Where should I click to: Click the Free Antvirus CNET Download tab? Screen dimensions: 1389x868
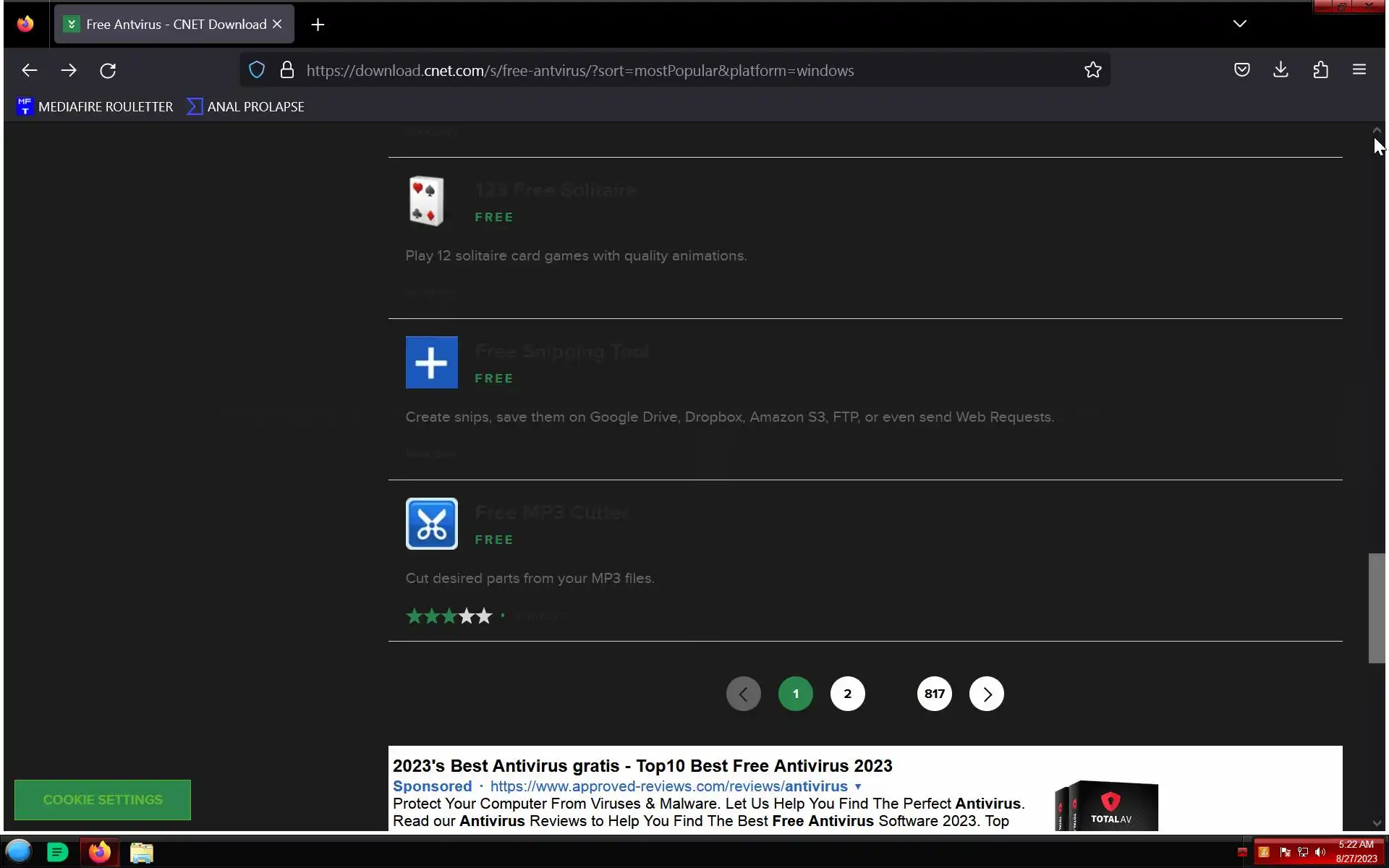[x=174, y=25]
